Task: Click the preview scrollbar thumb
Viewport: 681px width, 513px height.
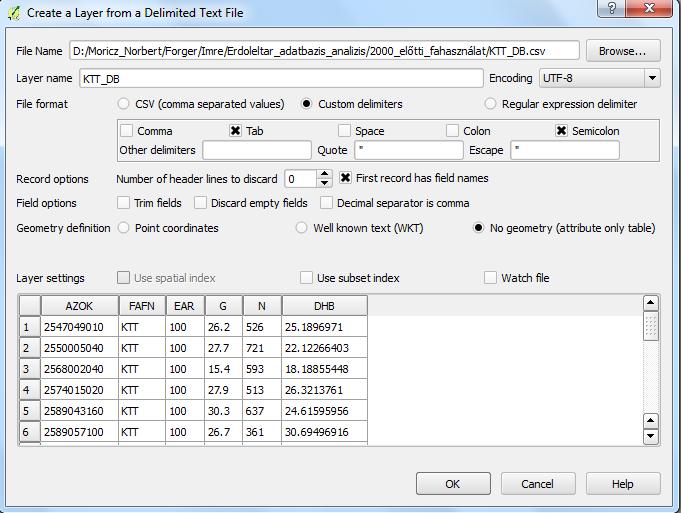Action: [x=651, y=326]
